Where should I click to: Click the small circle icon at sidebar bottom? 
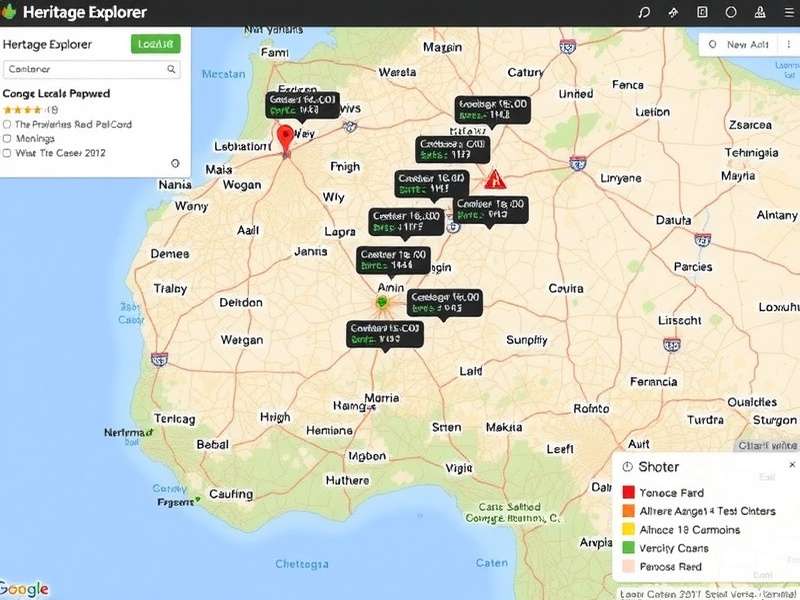(x=176, y=163)
